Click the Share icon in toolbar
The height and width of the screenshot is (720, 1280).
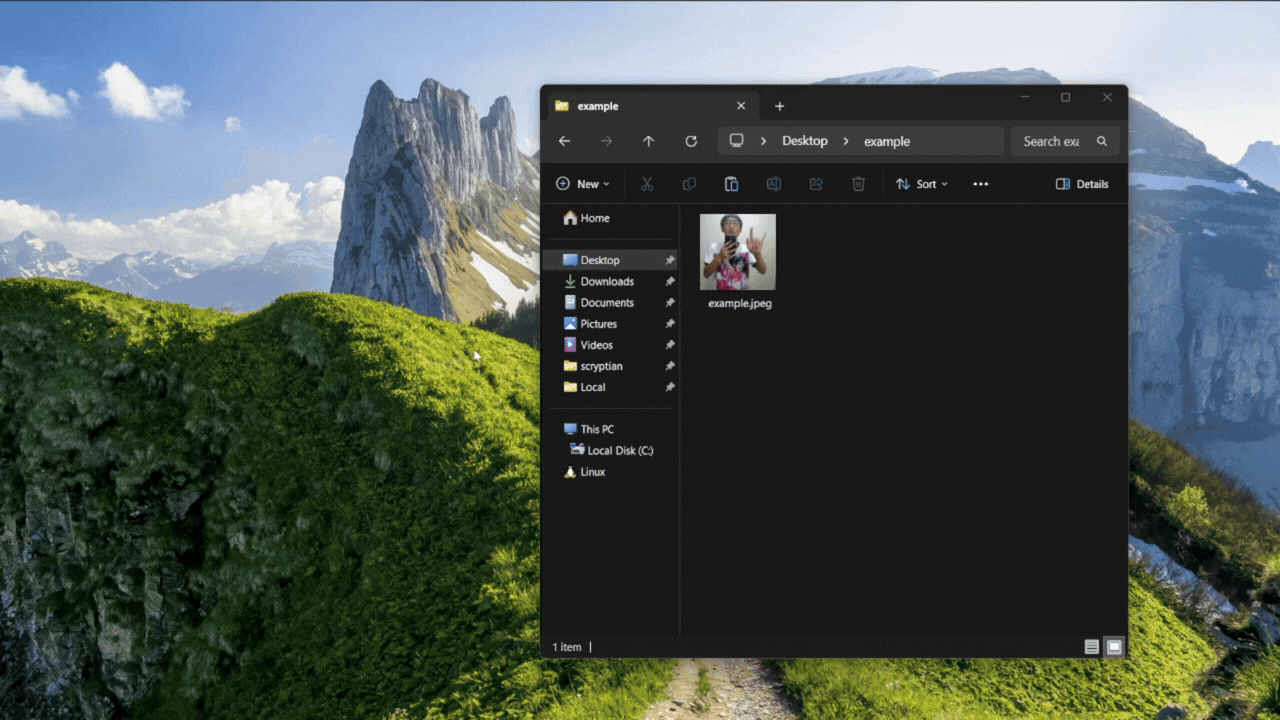(816, 184)
